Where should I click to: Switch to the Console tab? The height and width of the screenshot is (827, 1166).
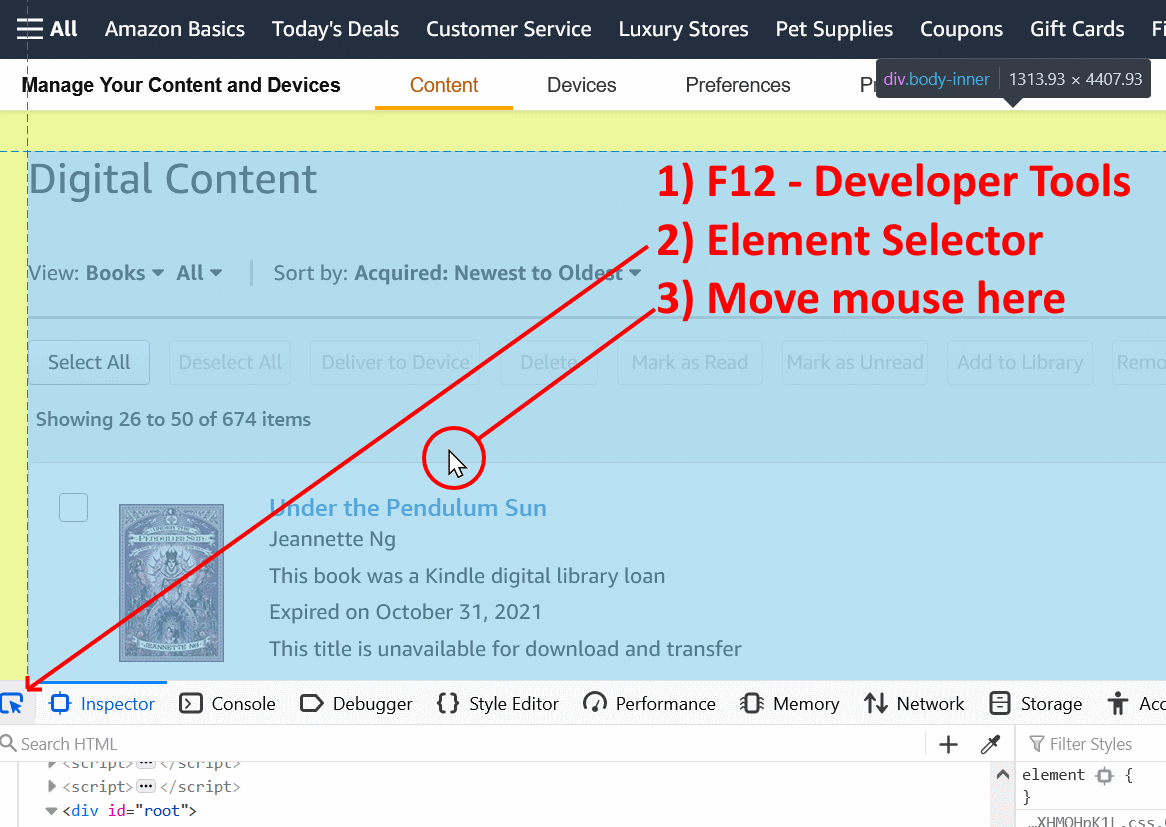click(x=227, y=703)
